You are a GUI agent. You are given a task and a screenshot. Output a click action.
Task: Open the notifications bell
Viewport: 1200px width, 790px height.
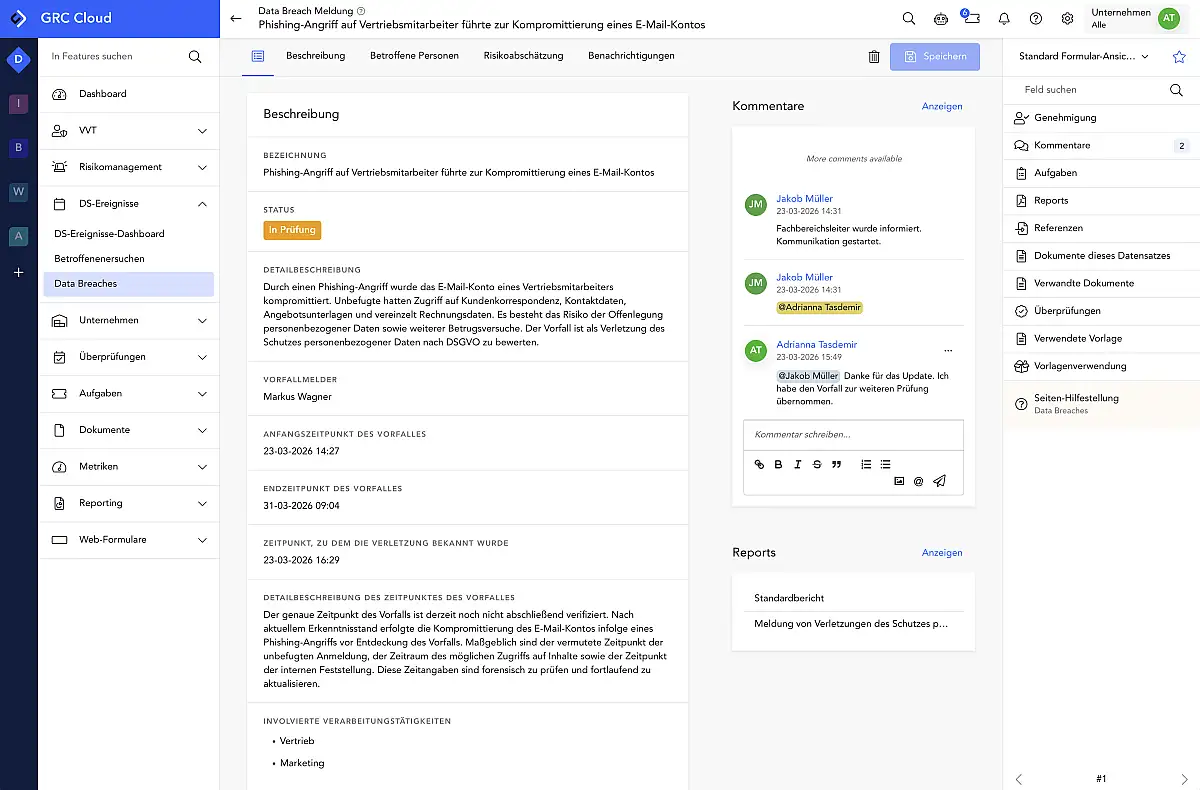[1004, 18]
